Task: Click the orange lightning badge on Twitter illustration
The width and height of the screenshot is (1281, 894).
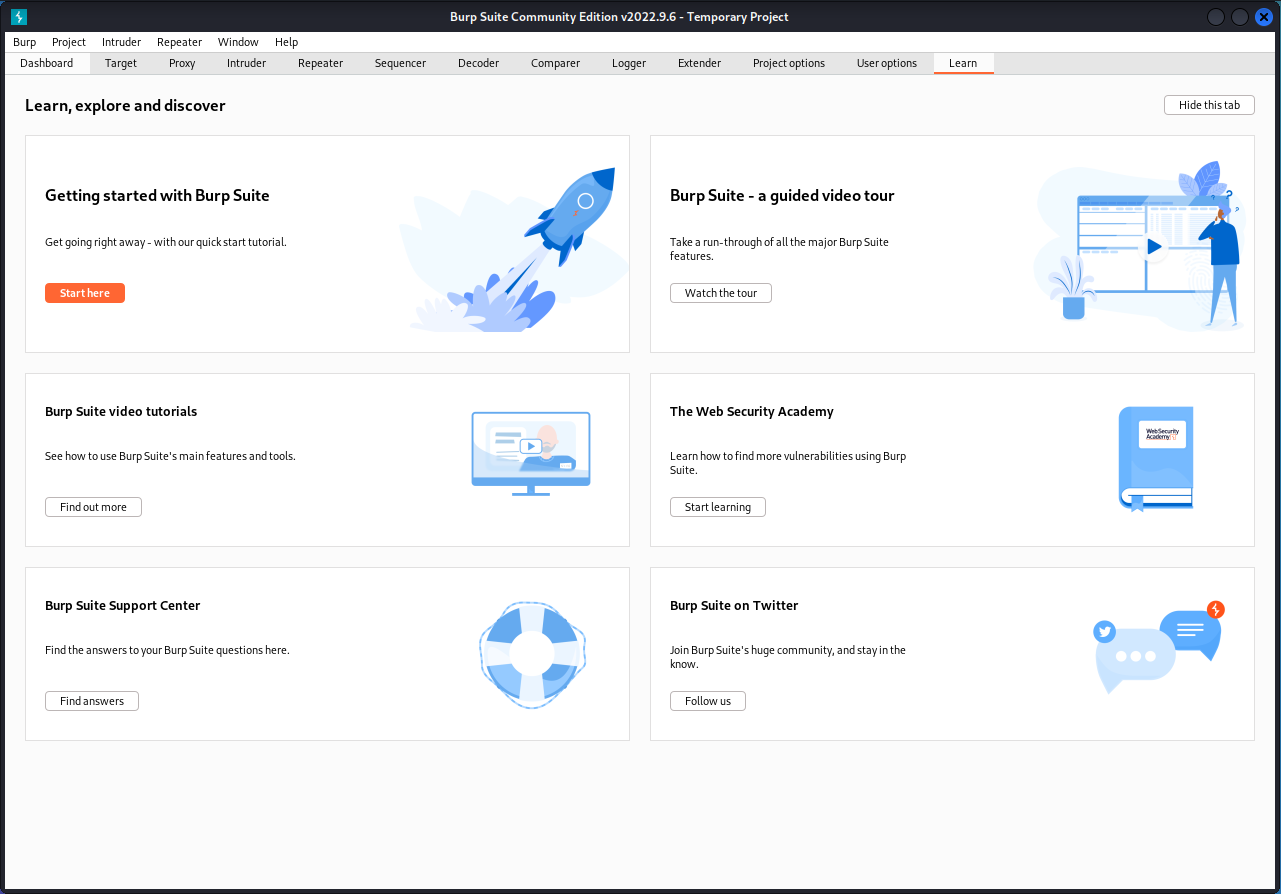Action: [x=1216, y=609]
